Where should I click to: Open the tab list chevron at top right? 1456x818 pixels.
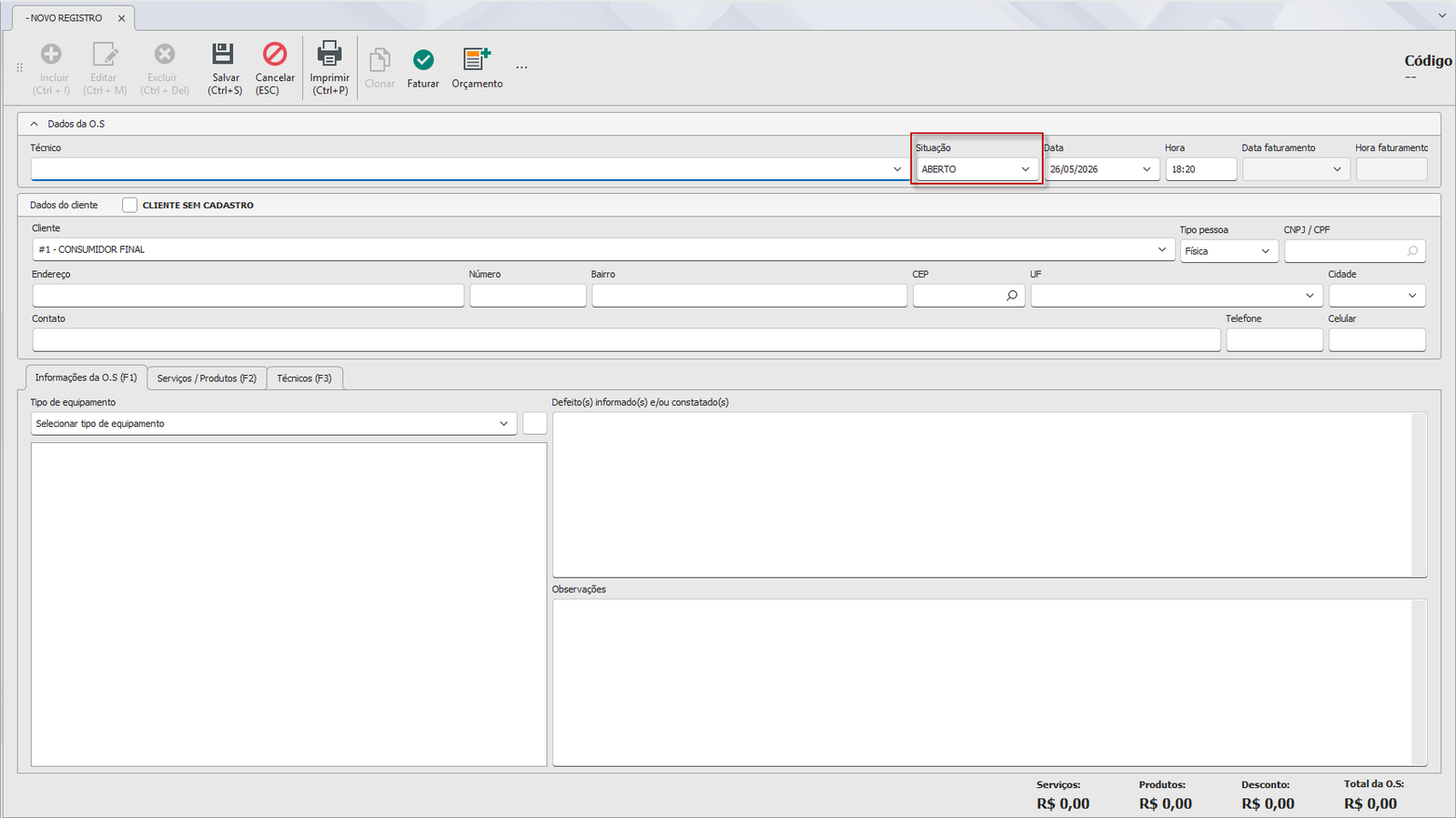1442,15
